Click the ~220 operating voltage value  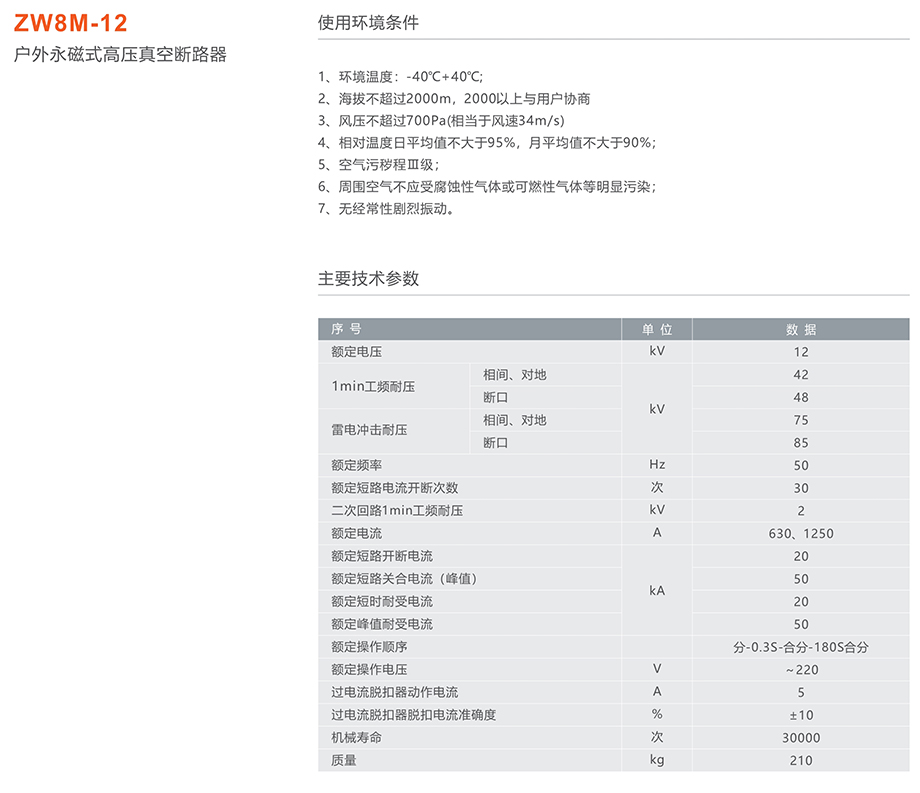point(801,670)
